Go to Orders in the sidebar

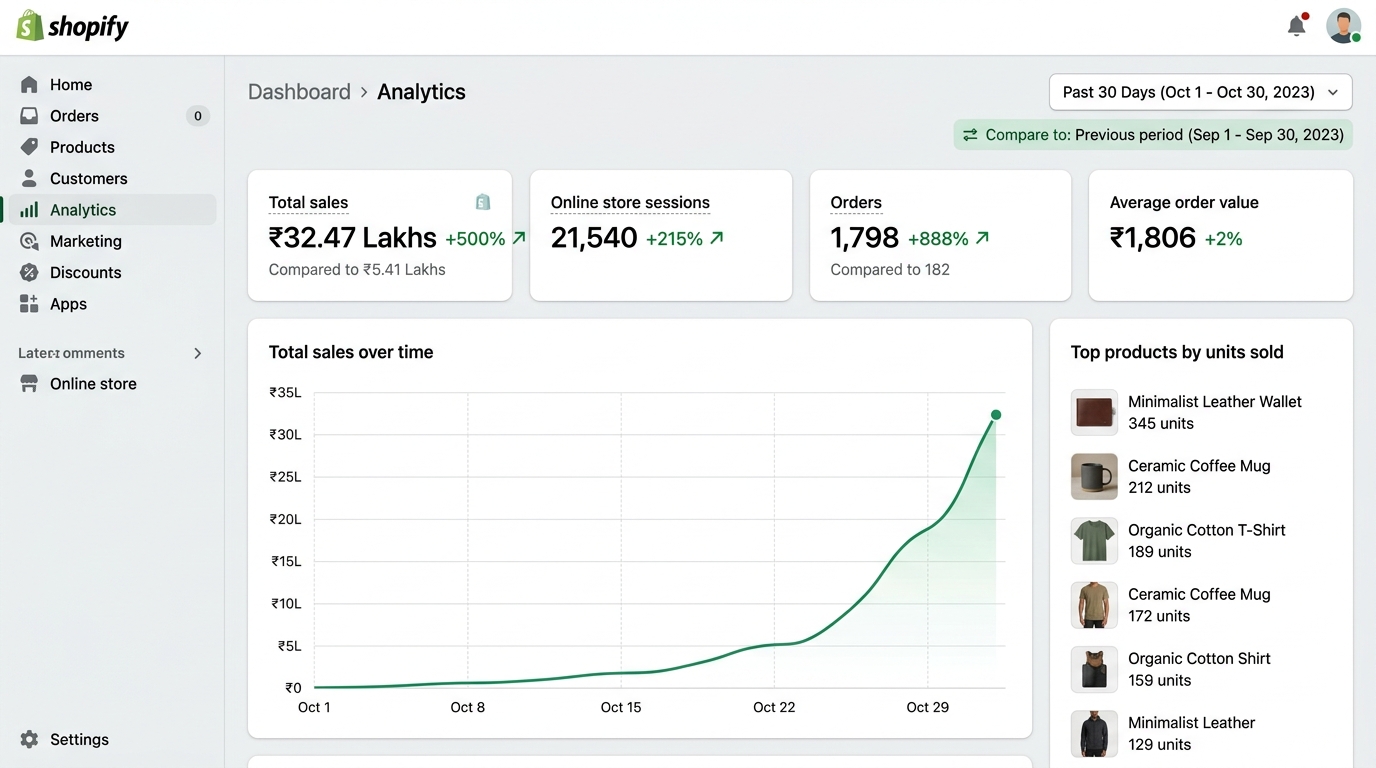pos(110,116)
